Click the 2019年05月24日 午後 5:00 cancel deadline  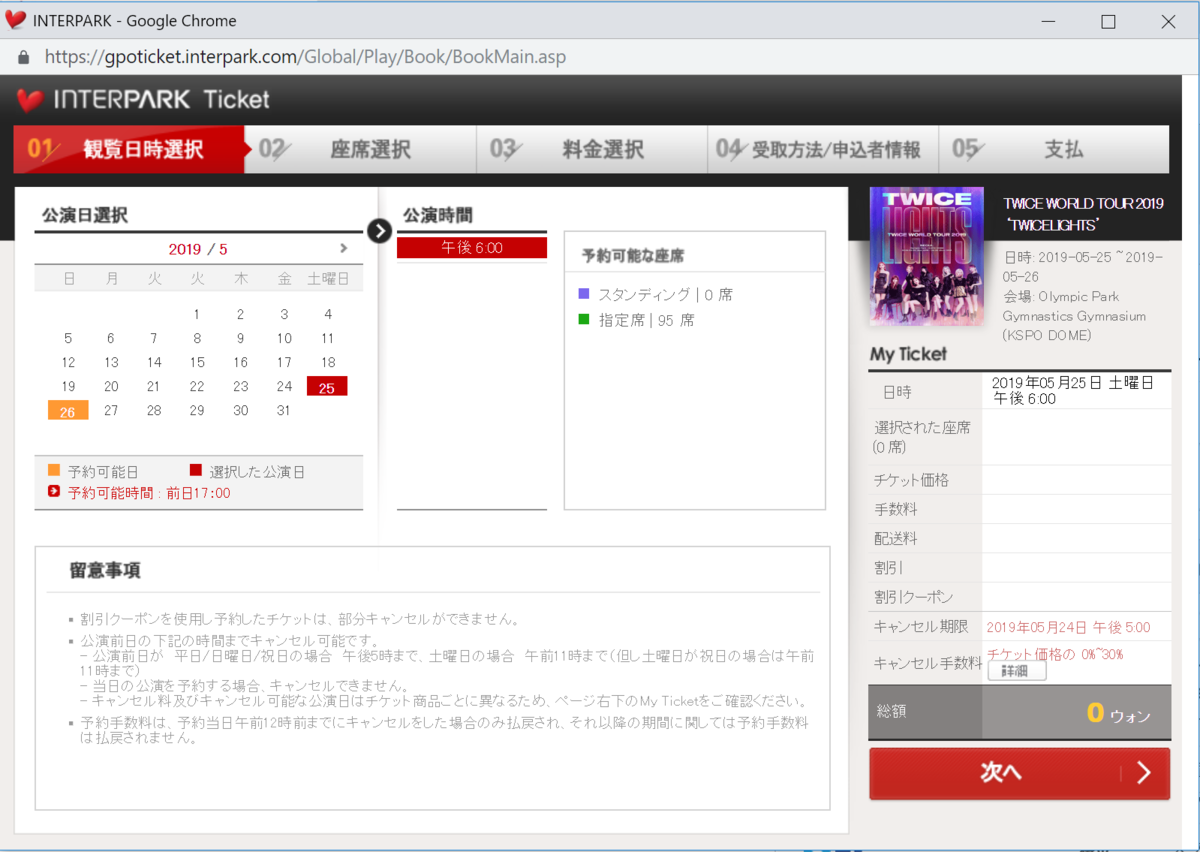[x=1068, y=628]
